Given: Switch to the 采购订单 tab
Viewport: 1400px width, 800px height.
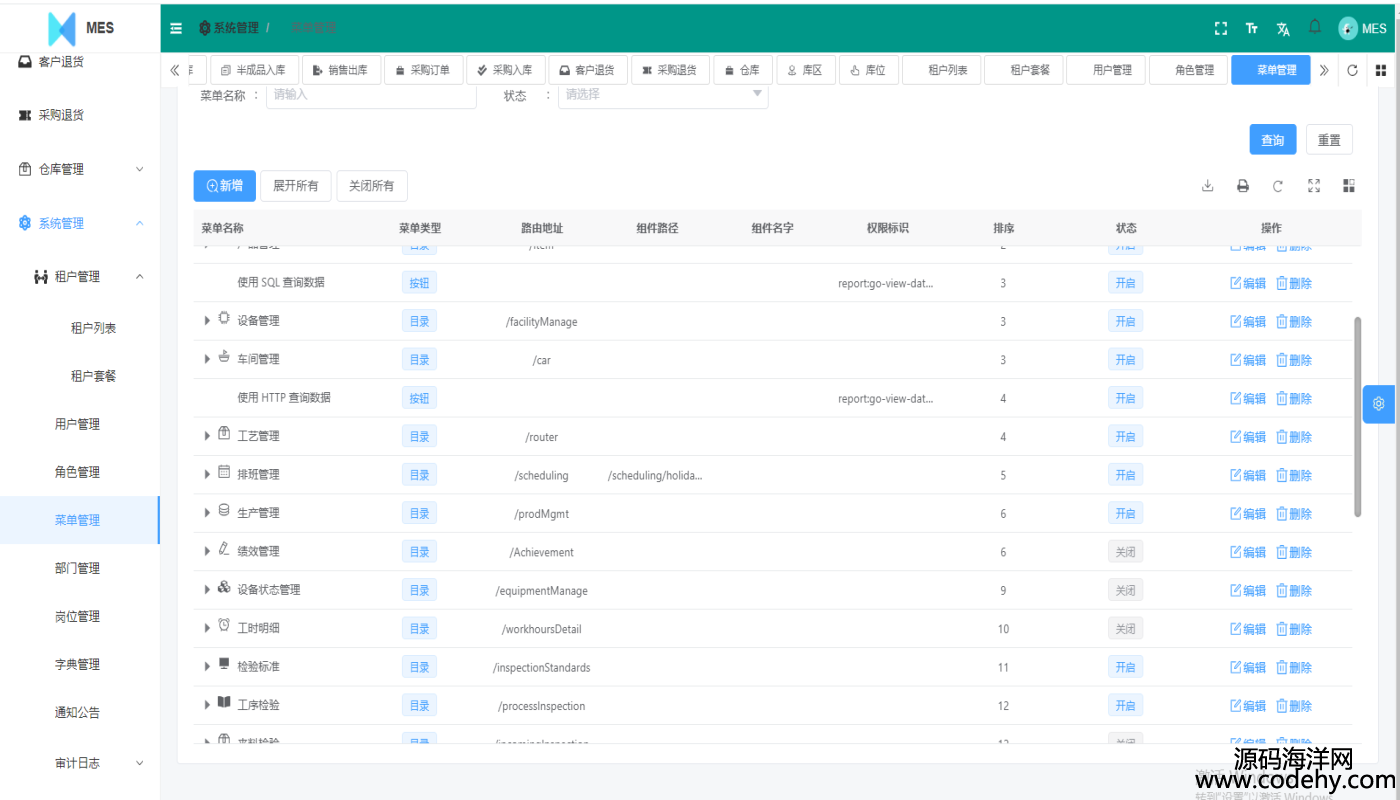Looking at the screenshot, I should (424, 70).
